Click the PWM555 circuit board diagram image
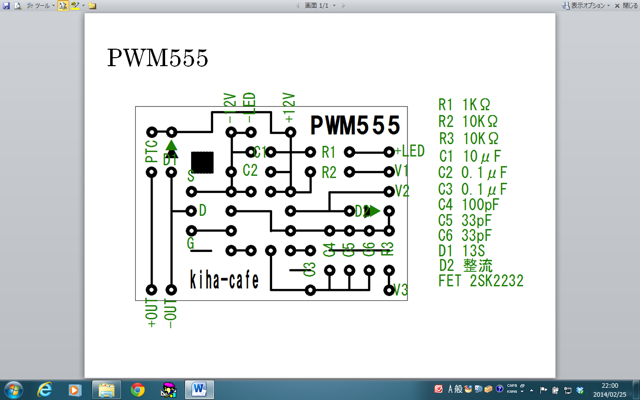The width and height of the screenshot is (640, 400). point(272,202)
